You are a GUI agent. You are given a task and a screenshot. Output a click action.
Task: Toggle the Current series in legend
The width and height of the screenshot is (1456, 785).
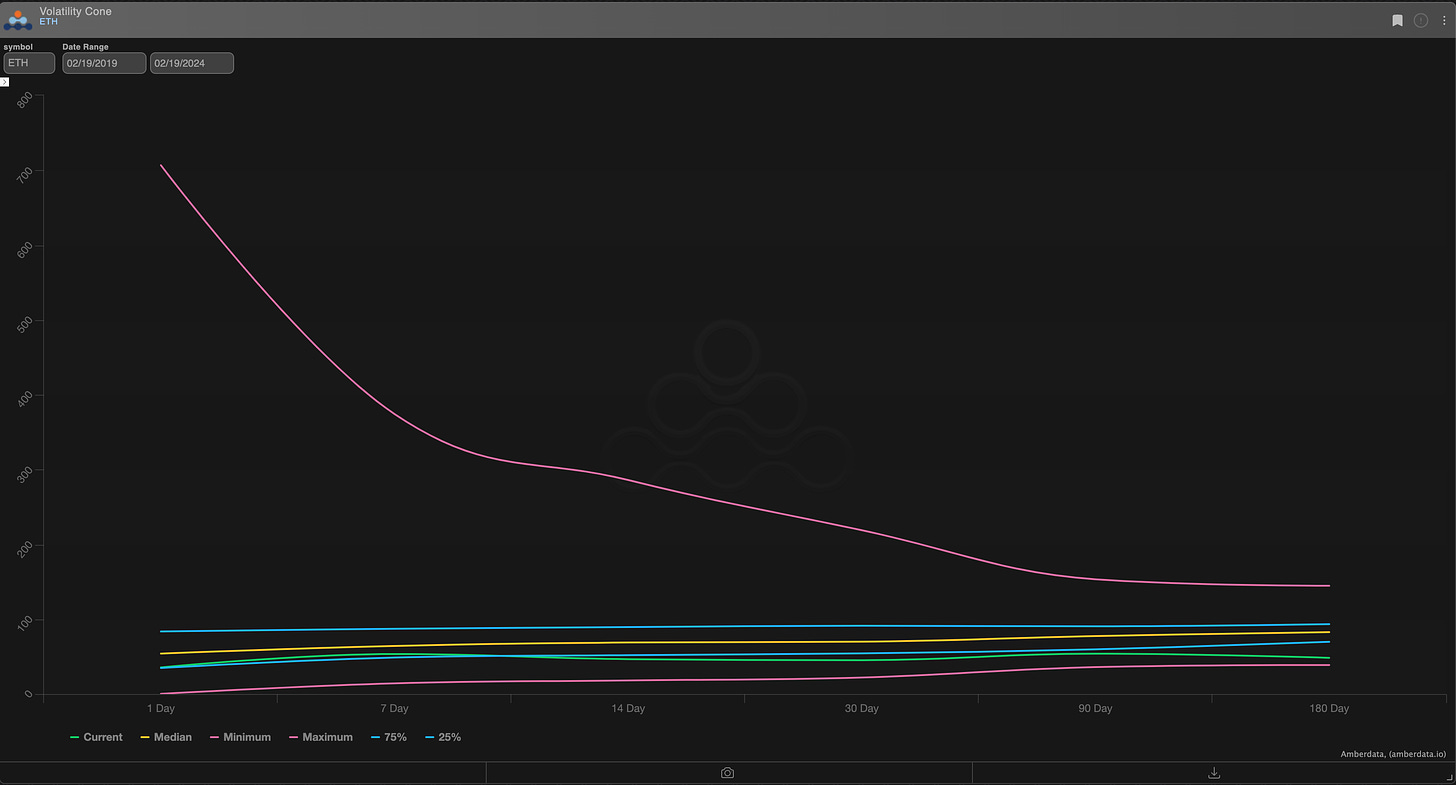point(96,737)
